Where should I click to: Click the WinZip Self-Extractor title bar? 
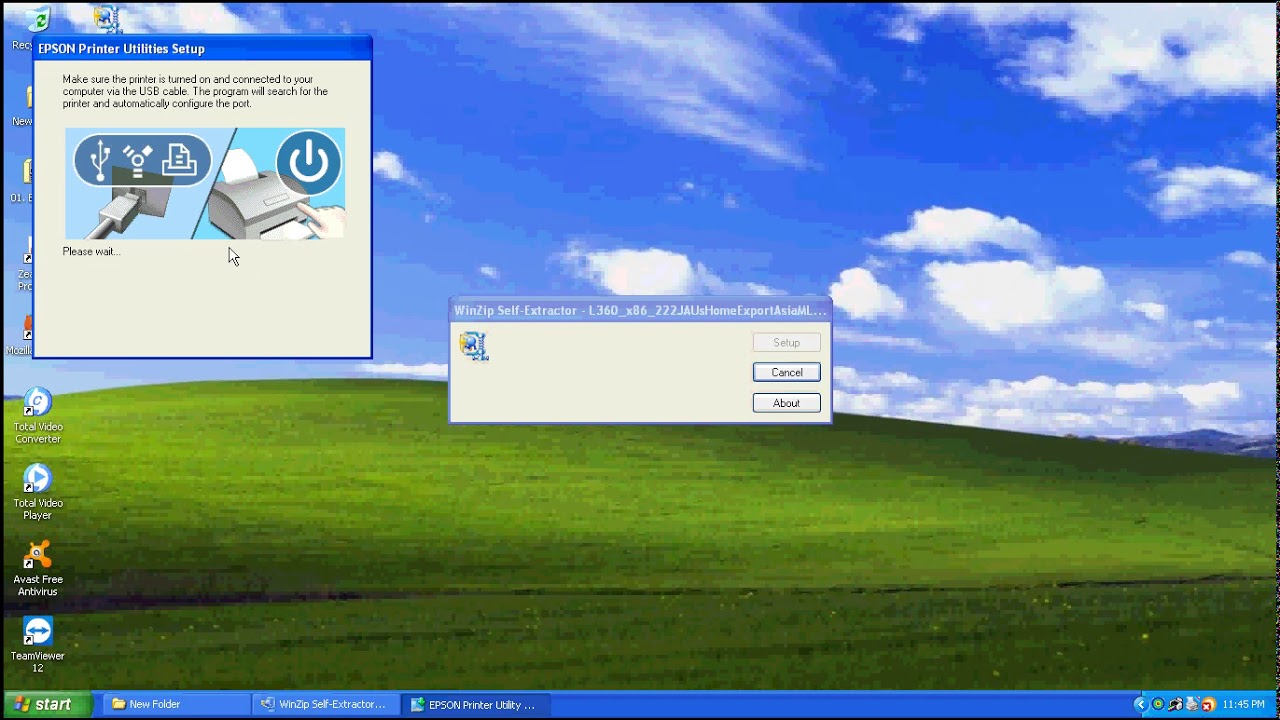[640, 310]
